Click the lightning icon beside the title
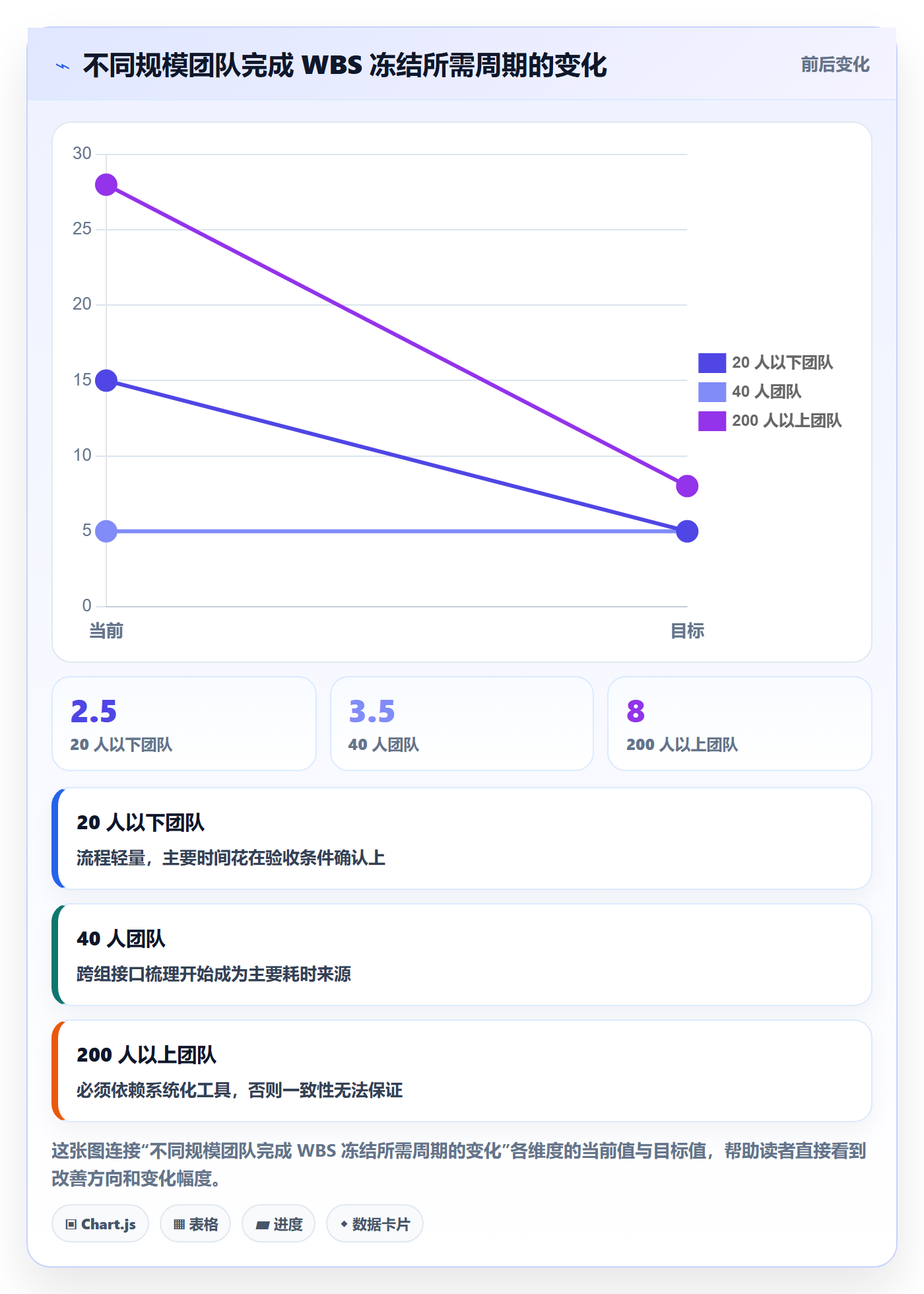924x1294 pixels. (x=63, y=66)
